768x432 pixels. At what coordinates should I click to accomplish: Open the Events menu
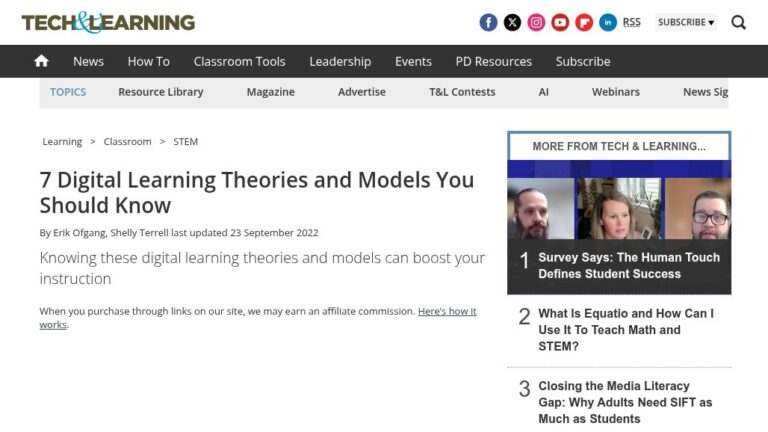[413, 61]
